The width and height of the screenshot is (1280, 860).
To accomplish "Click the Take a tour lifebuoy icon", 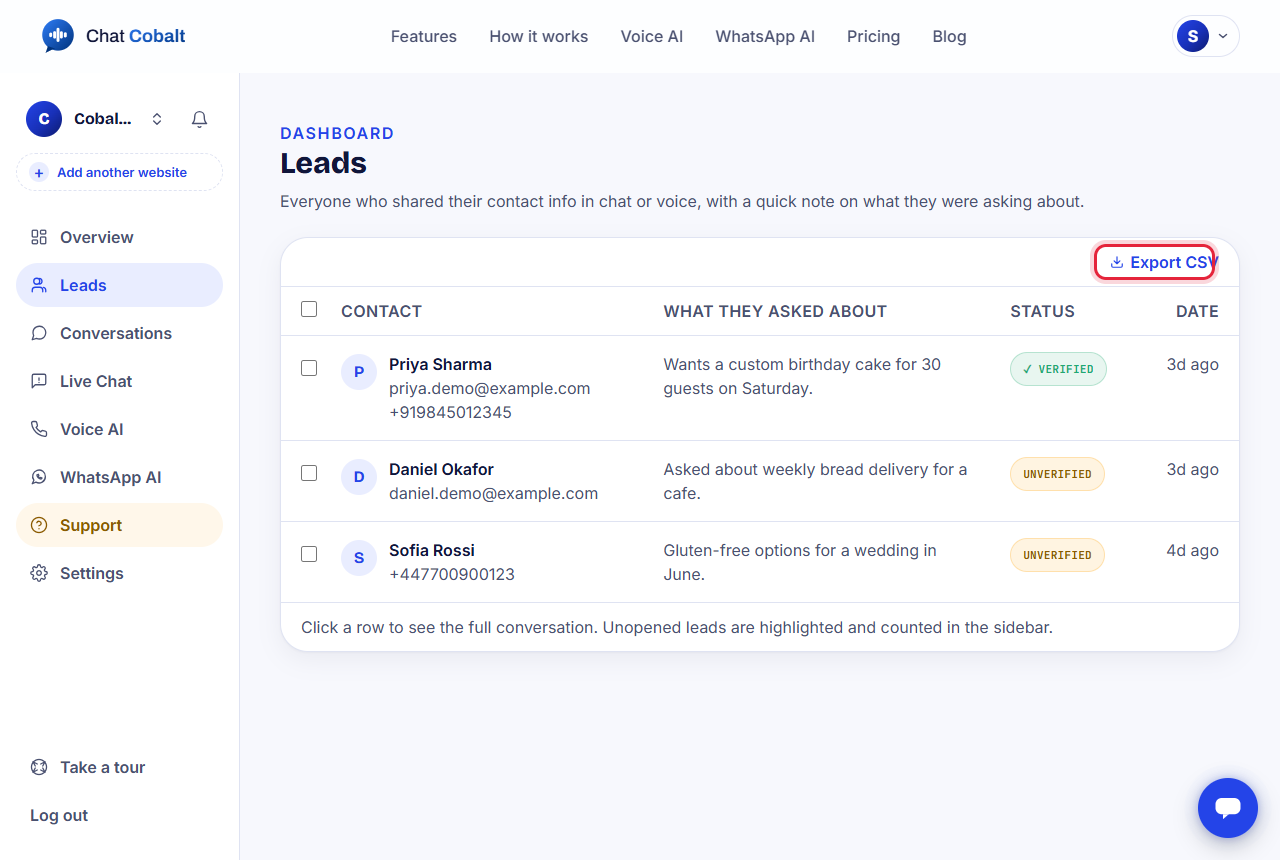I will tap(39, 767).
